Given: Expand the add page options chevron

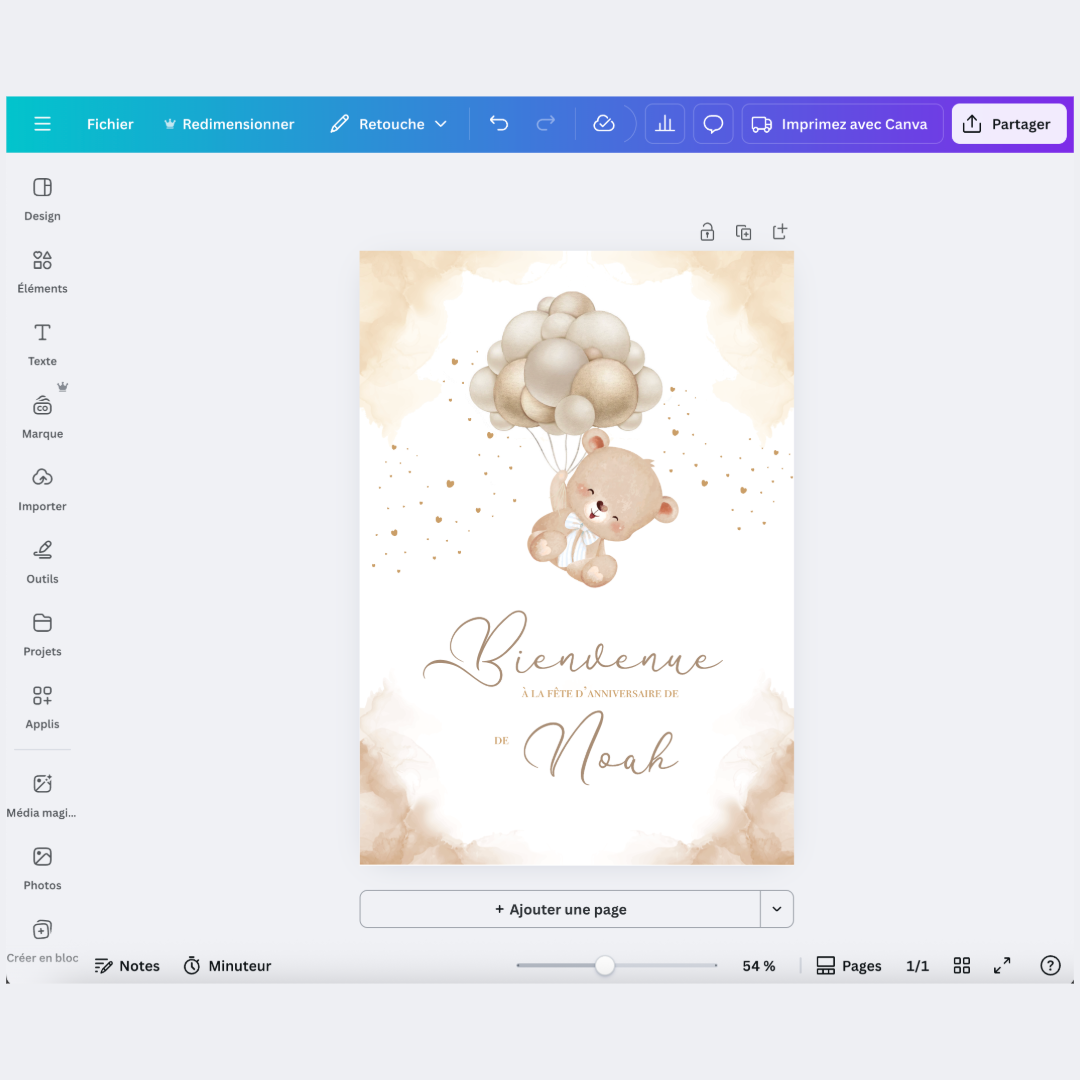Looking at the screenshot, I should (x=777, y=909).
